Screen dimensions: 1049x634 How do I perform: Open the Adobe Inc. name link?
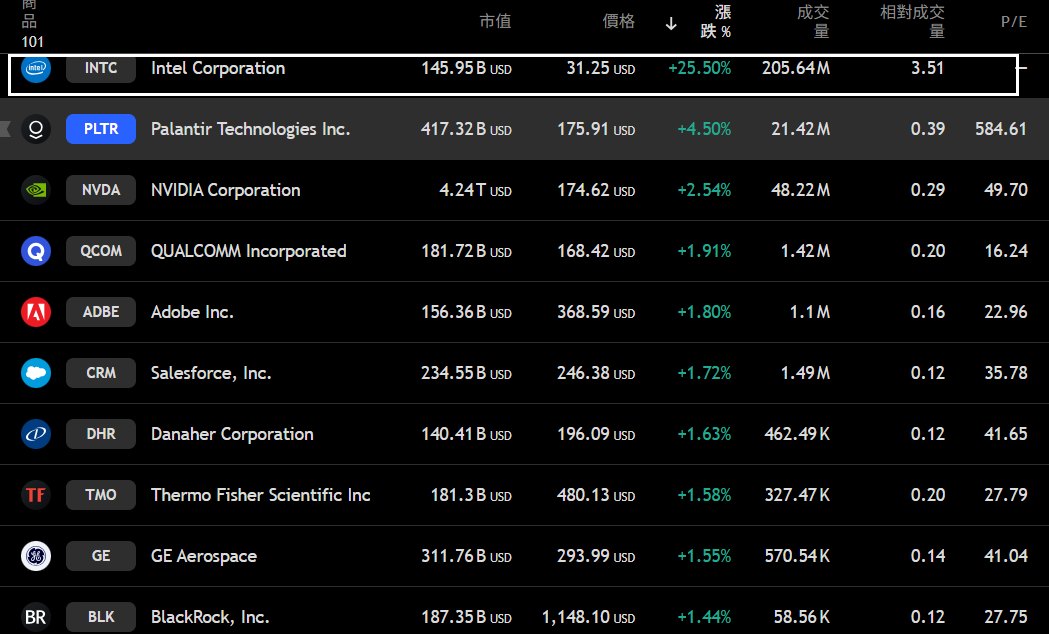click(192, 313)
